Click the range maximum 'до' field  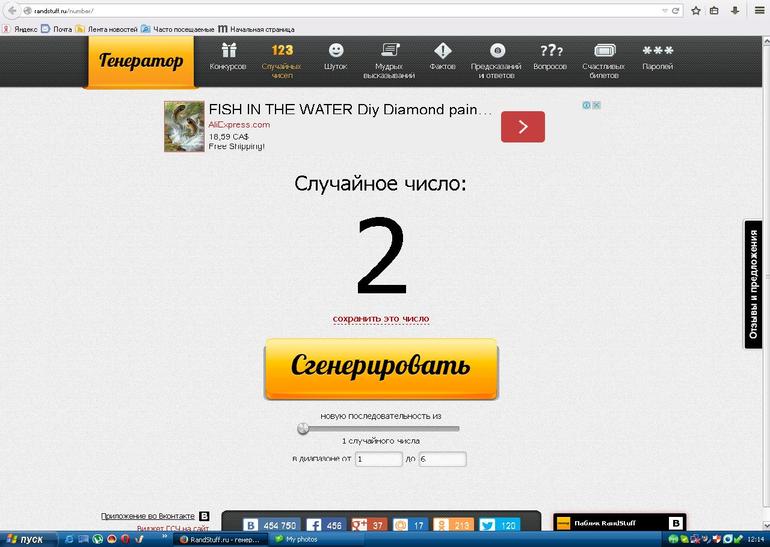442,459
